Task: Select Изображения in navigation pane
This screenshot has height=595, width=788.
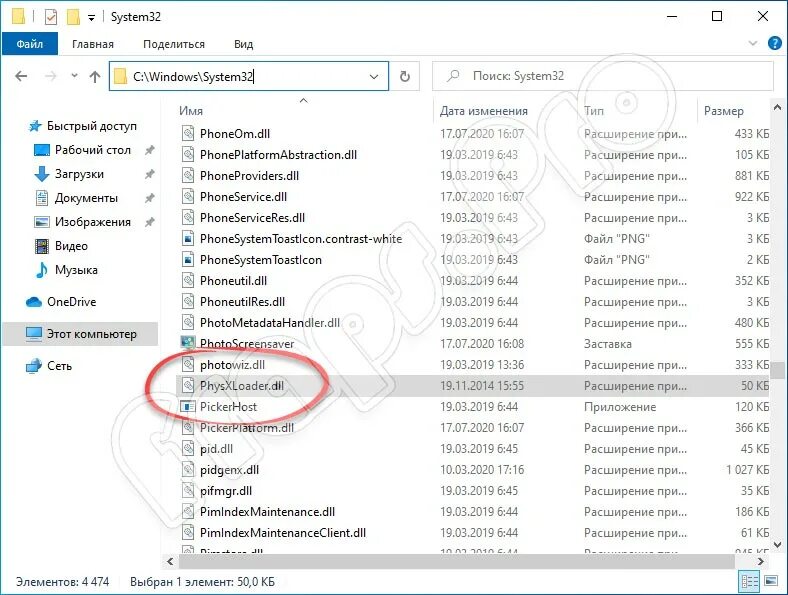Action: [x=92, y=222]
